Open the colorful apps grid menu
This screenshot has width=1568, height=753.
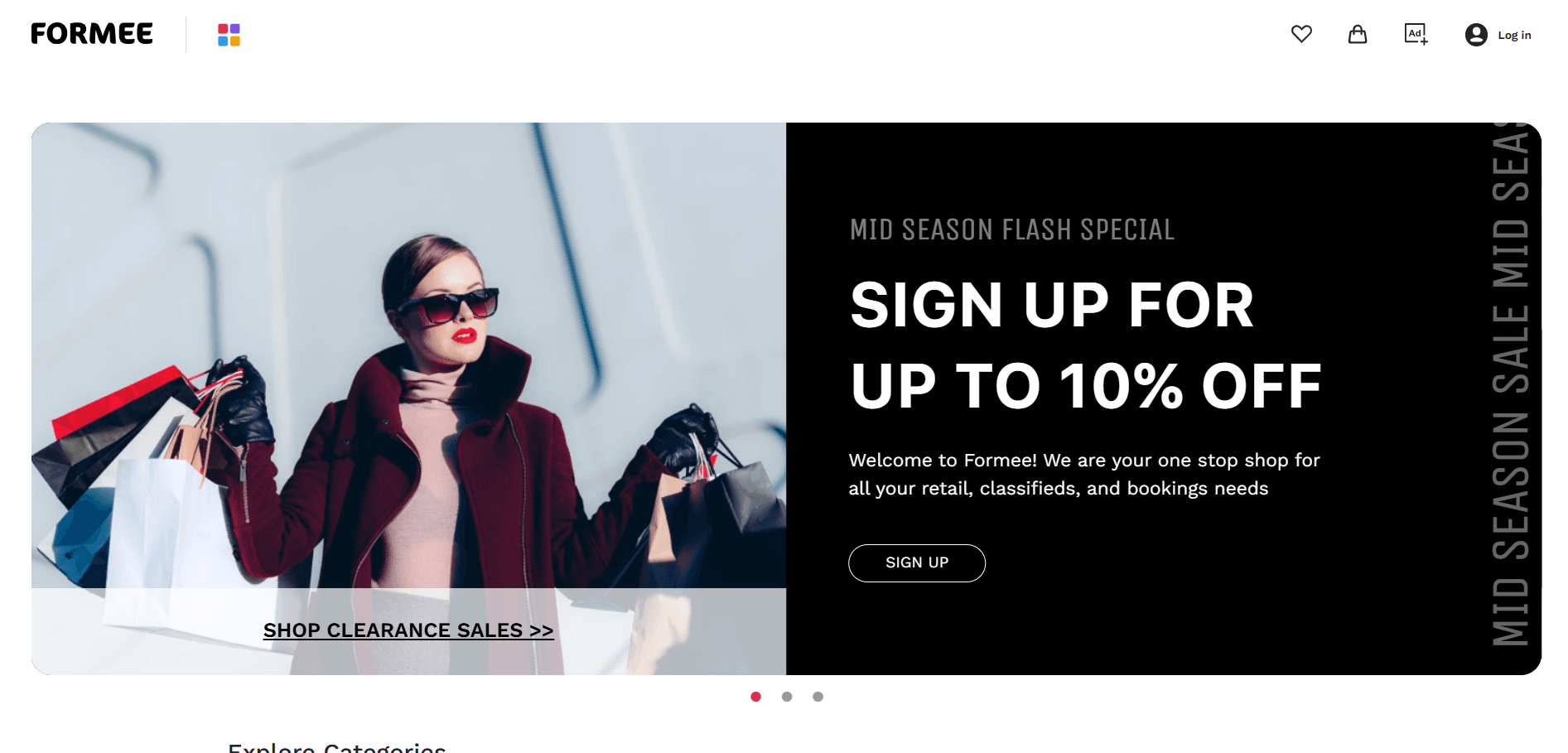point(229,35)
